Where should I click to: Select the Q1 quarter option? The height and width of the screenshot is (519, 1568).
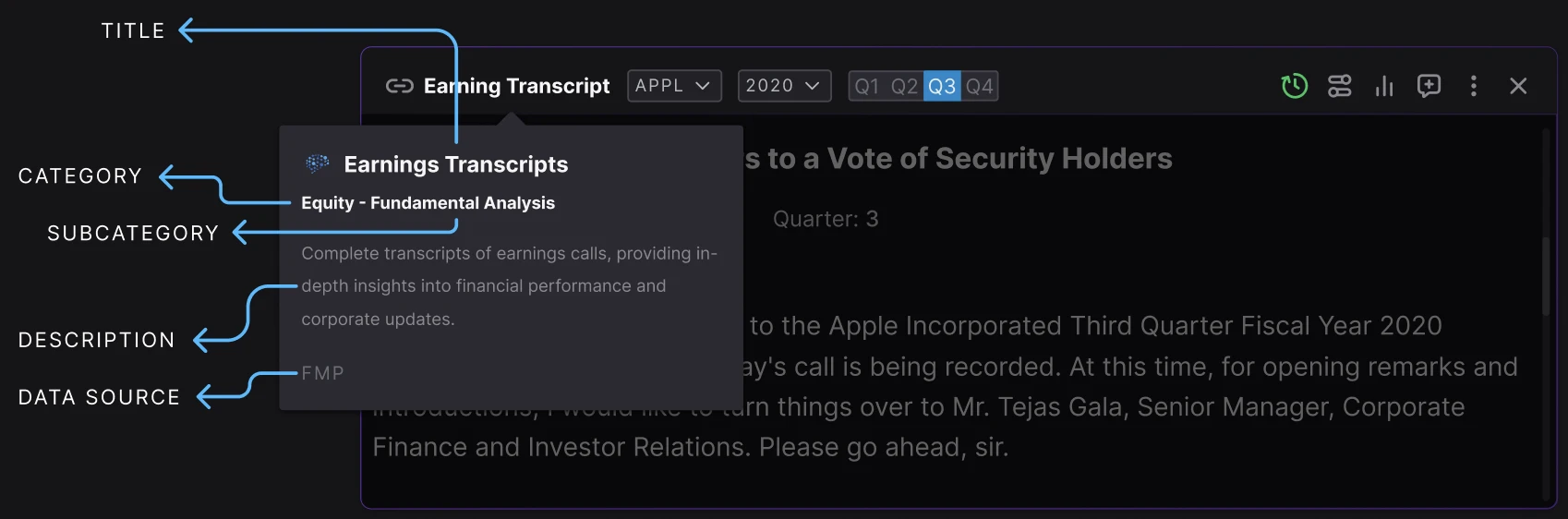pos(867,86)
